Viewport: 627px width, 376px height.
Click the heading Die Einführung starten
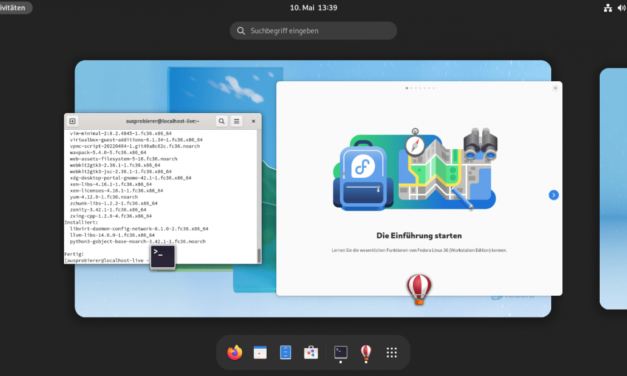click(419, 236)
